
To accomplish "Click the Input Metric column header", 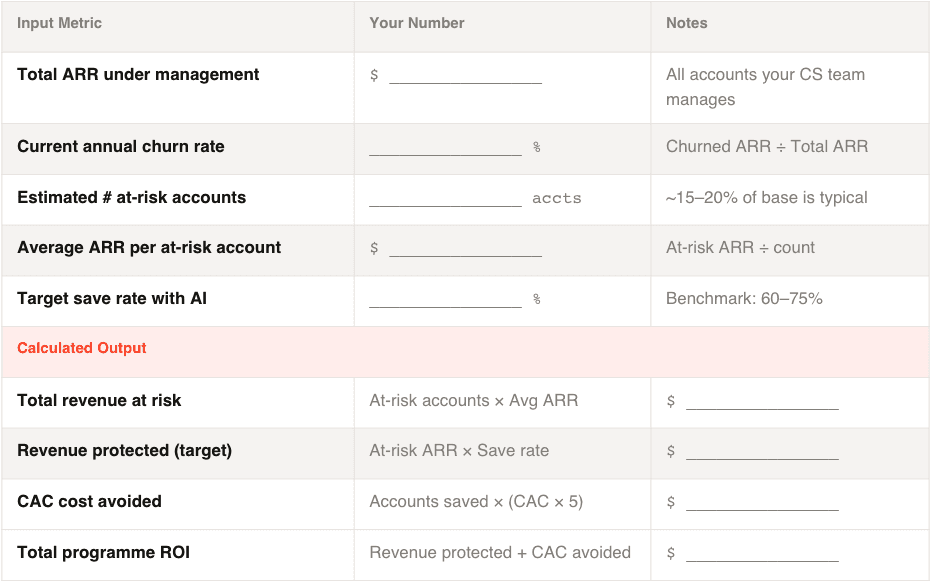I will 59,23.
